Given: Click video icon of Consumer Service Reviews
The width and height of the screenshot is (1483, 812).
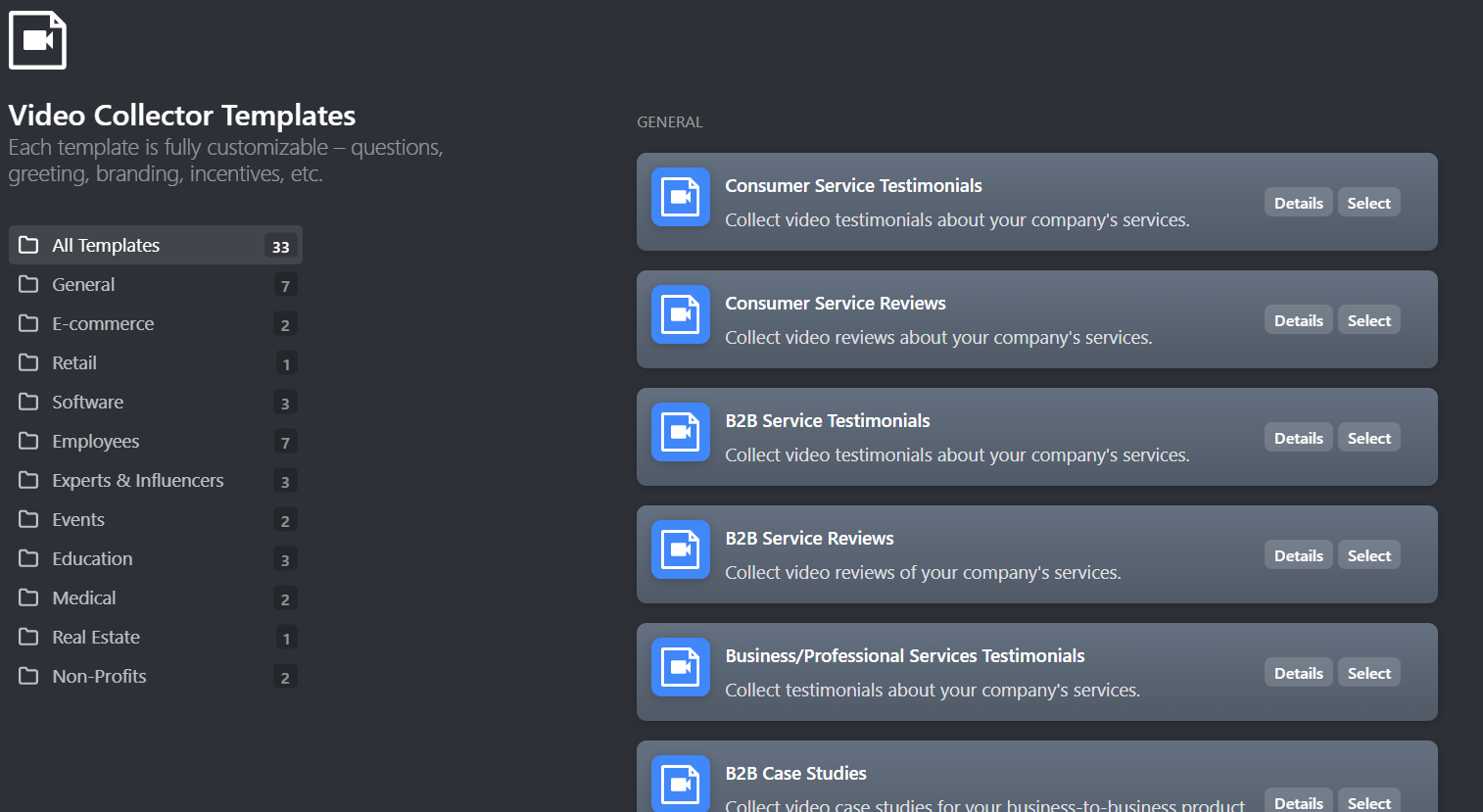Looking at the screenshot, I should point(681,314).
